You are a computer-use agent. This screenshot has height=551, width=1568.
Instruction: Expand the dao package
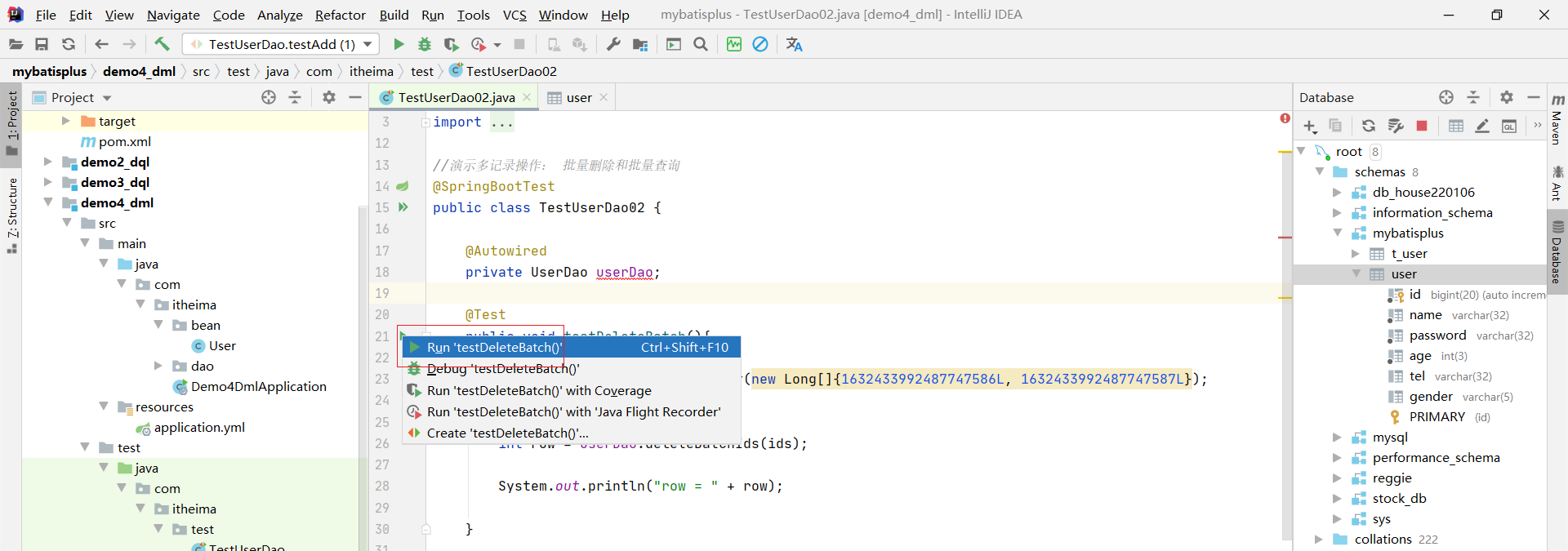158,366
